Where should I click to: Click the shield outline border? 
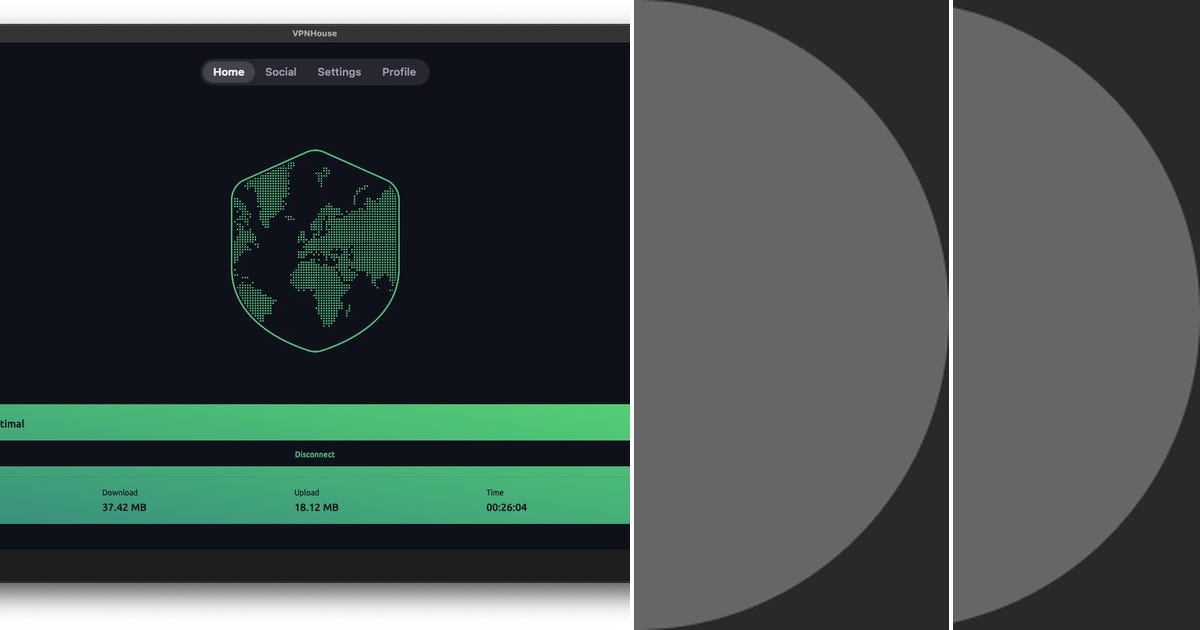[315, 352]
